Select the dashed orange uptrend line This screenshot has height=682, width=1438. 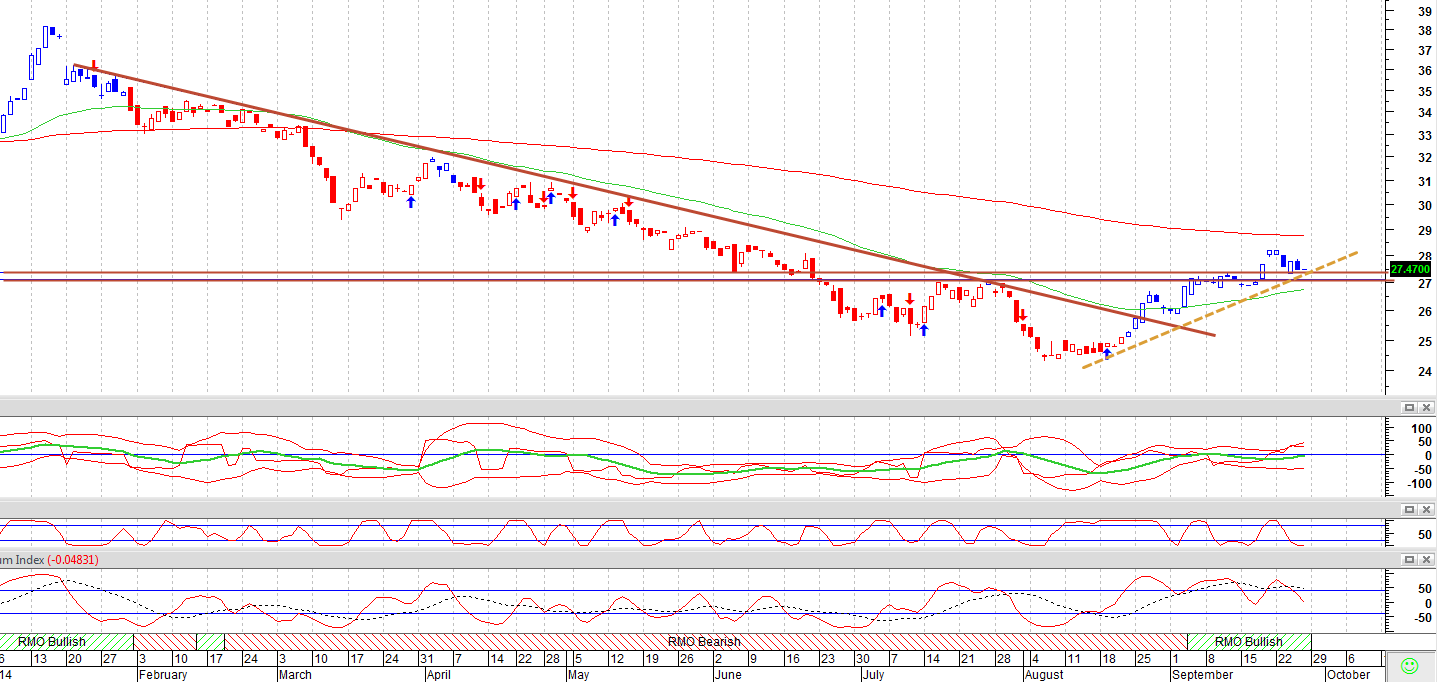click(1220, 310)
